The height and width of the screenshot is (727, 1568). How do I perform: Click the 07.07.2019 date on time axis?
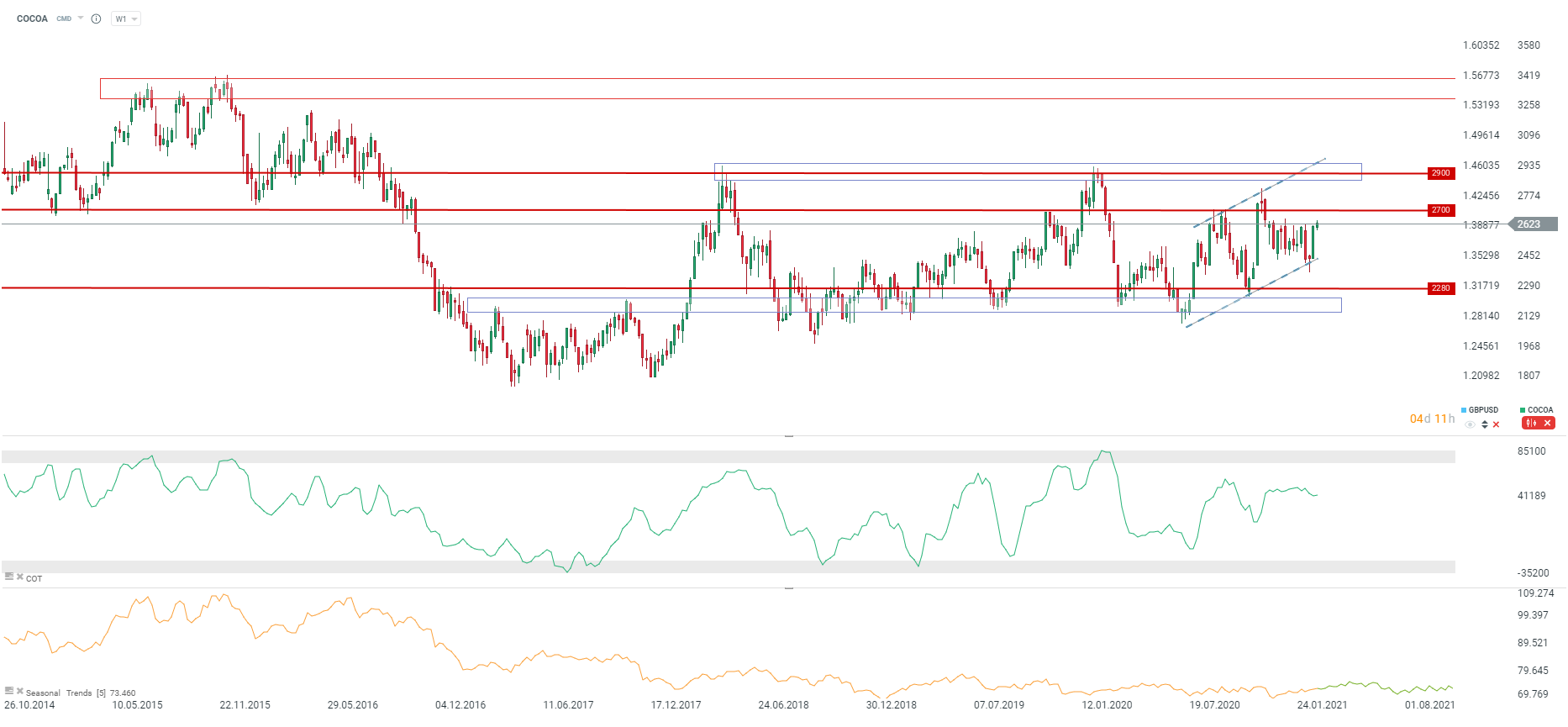999,705
